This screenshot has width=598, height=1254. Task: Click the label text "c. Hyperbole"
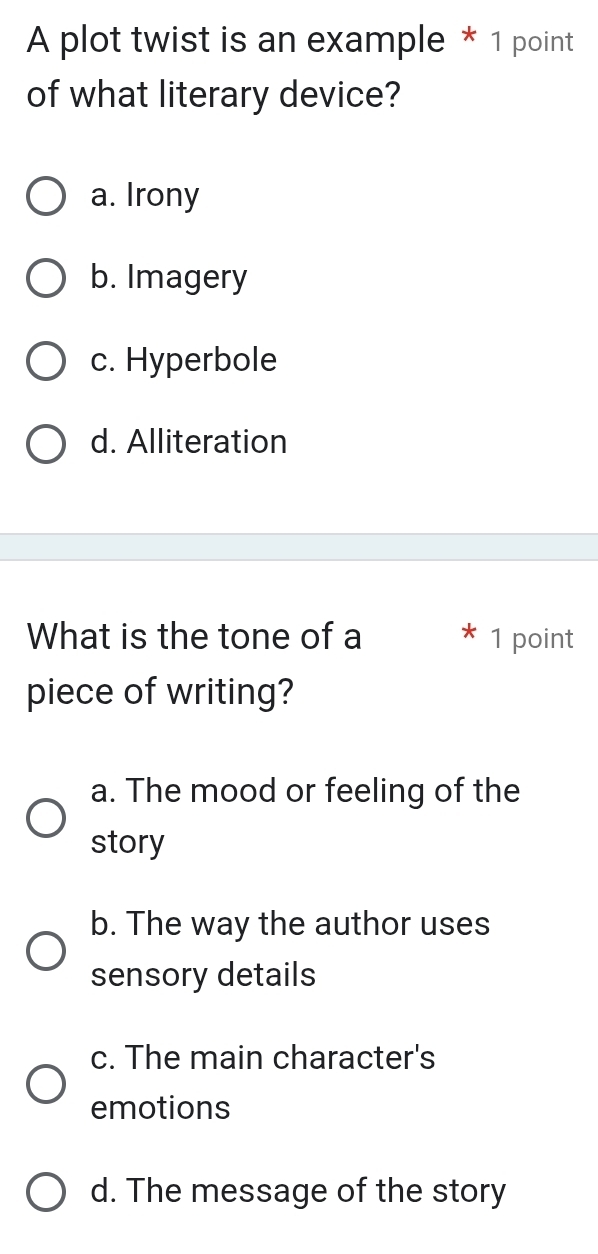coord(183,361)
